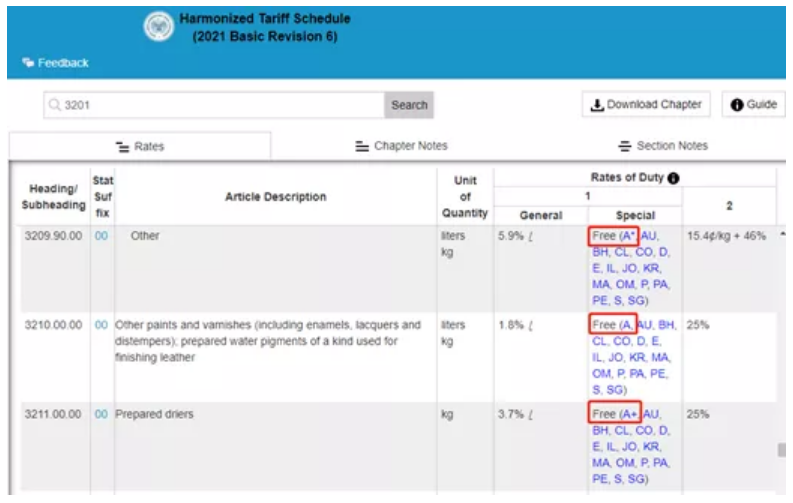Screen dimensions: 793x503
Task: Click the '15.4¢/kg + 46%' rate
Action: pos(726,236)
